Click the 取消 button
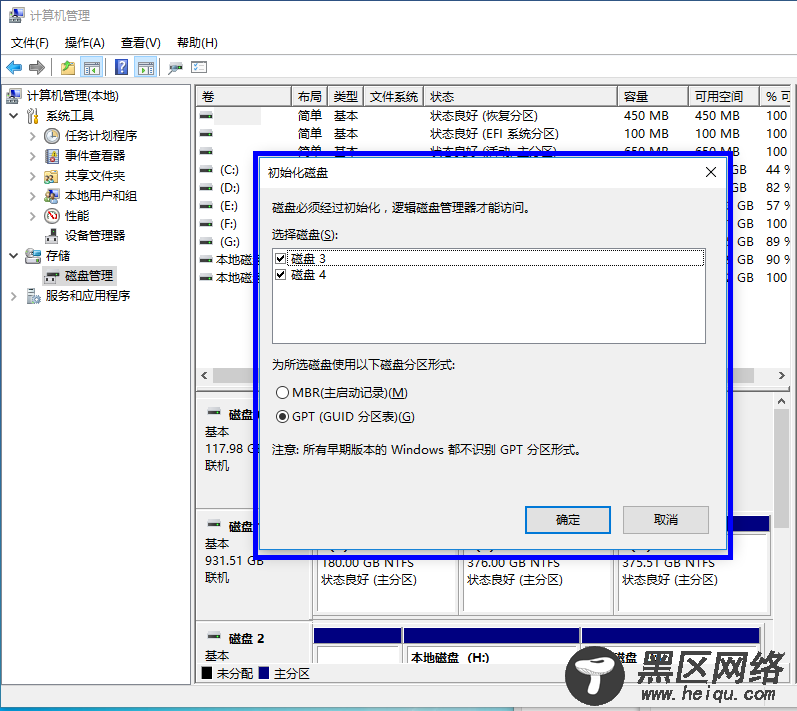 click(x=666, y=520)
